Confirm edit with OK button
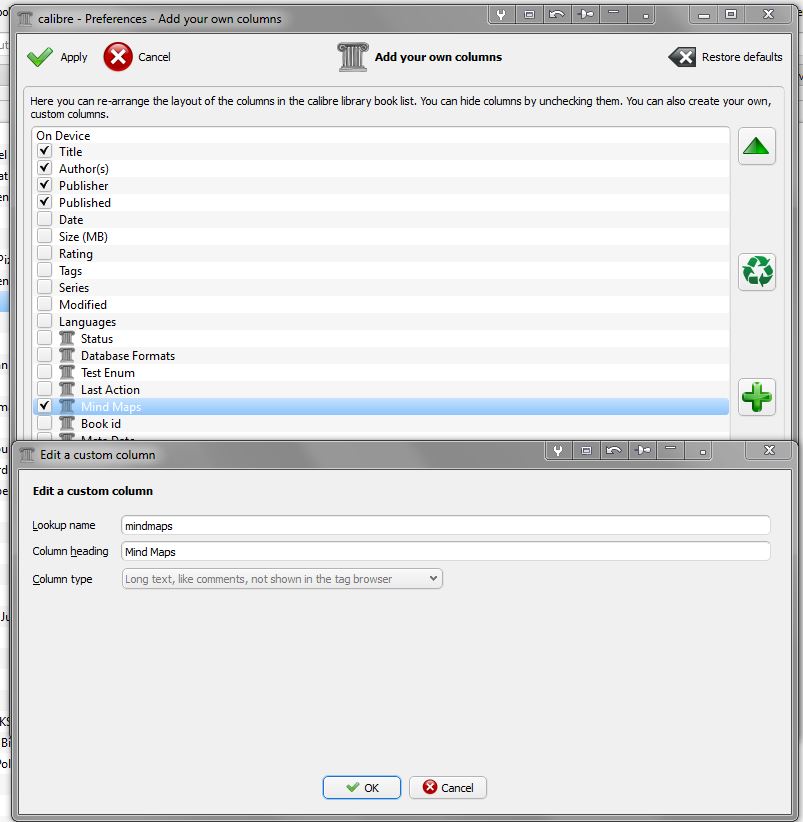Image resolution: width=803 pixels, height=822 pixels. click(x=362, y=787)
